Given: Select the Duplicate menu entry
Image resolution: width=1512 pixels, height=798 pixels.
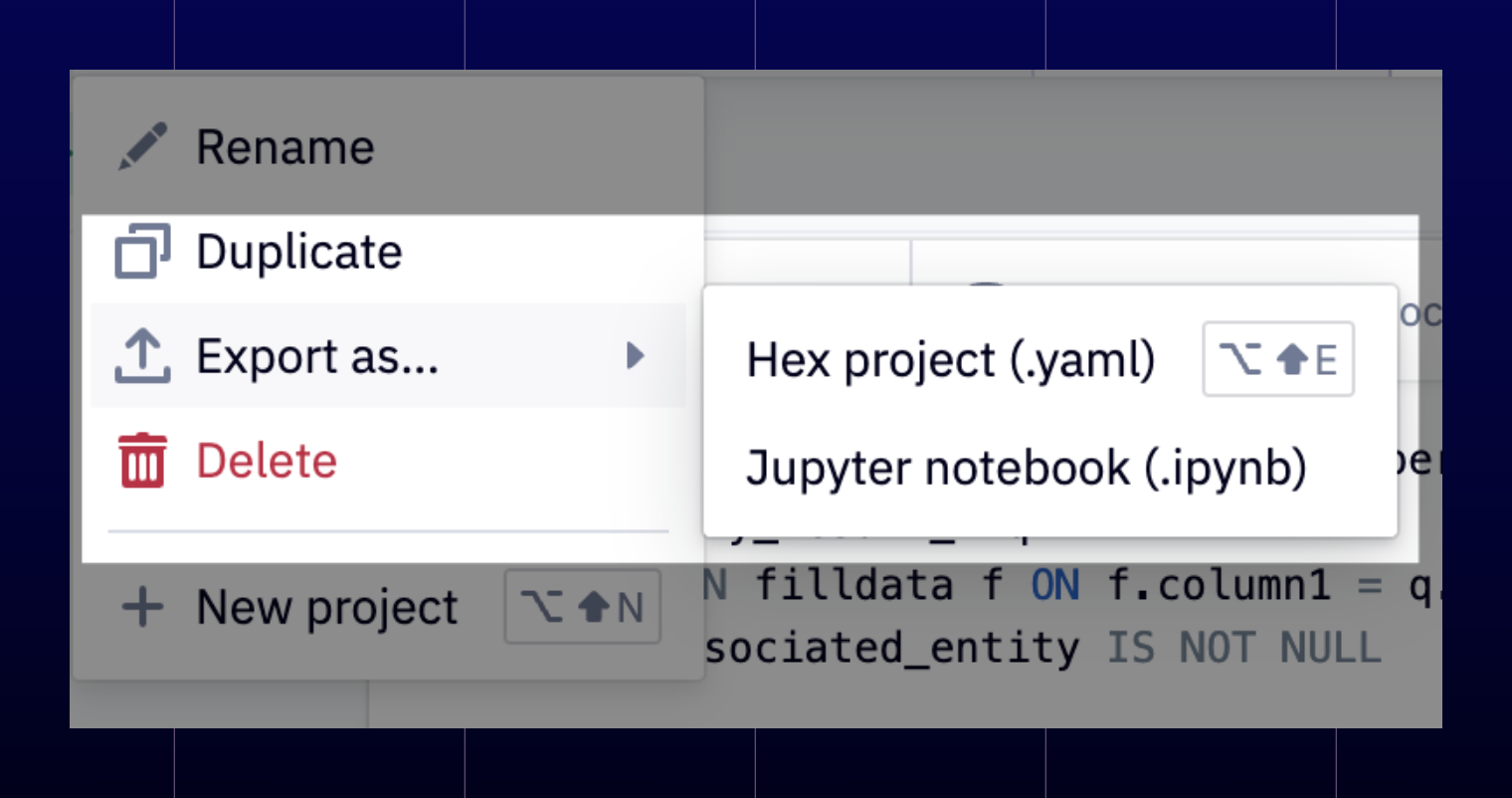Looking at the screenshot, I should [x=388, y=251].
